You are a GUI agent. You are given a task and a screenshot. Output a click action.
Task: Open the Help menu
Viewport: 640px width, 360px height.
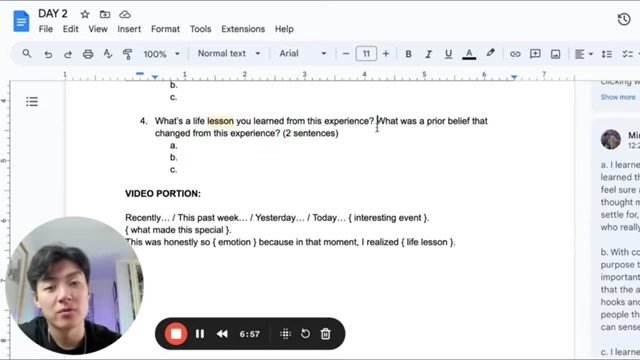[x=284, y=29]
